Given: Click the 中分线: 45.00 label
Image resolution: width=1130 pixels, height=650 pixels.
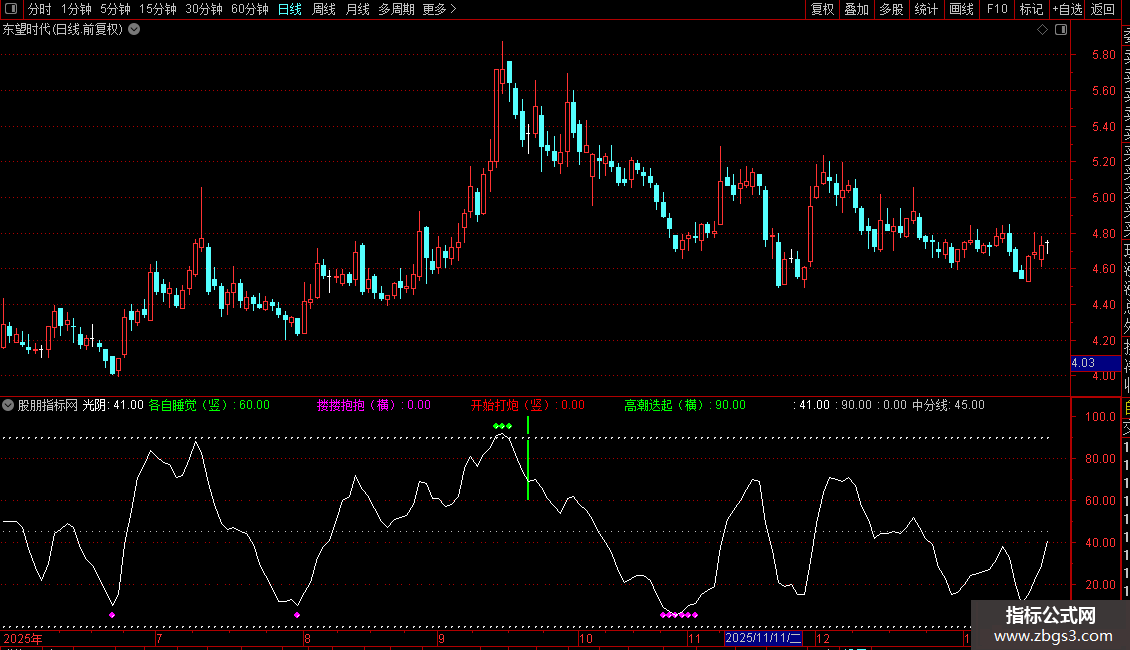Looking at the screenshot, I should click(948, 405).
